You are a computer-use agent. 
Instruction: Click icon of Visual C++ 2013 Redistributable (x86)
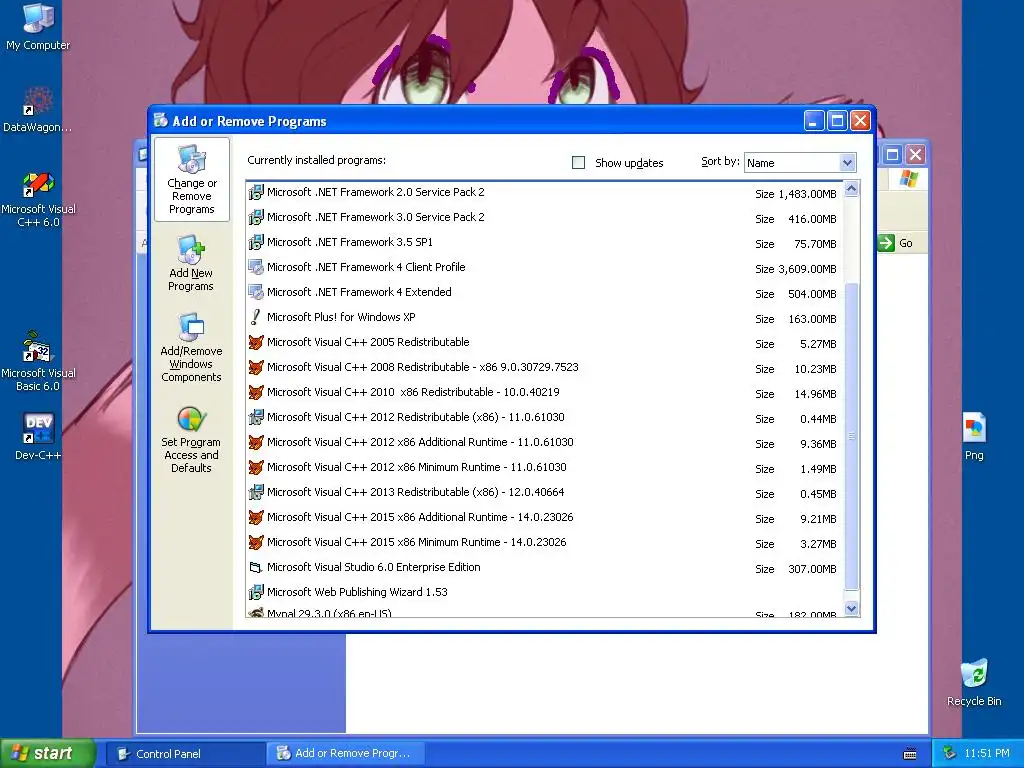tap(256, 492)
